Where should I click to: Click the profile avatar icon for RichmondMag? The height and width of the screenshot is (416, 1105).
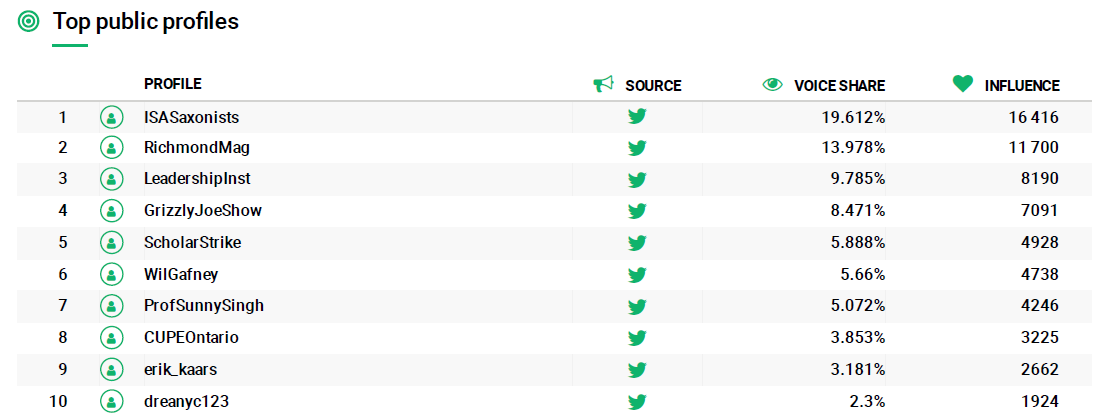pyautogui.click(x=111, y=148)
